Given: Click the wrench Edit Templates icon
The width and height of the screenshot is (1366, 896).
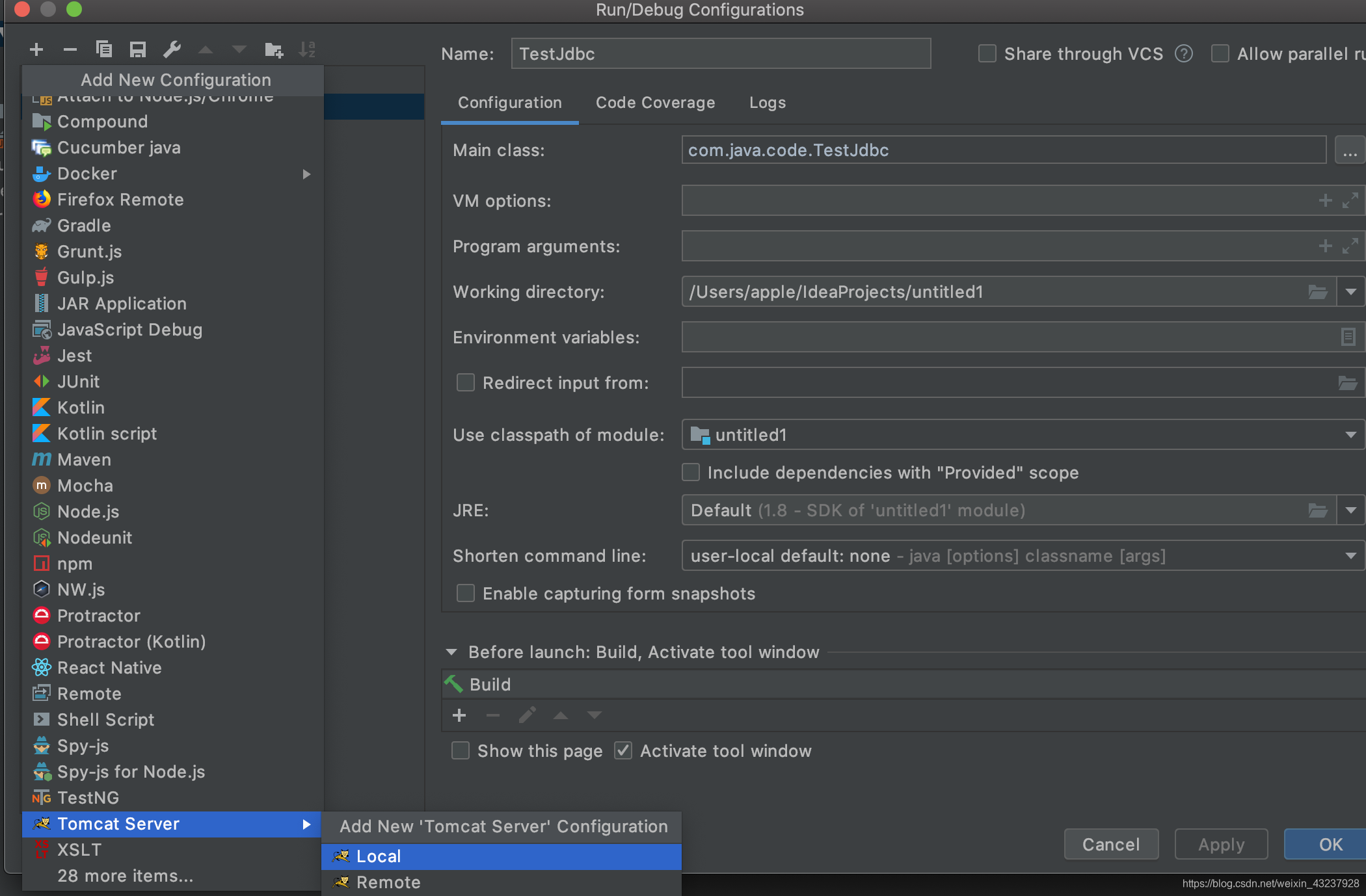Looking at the screenshot, I should coord(172,49).
